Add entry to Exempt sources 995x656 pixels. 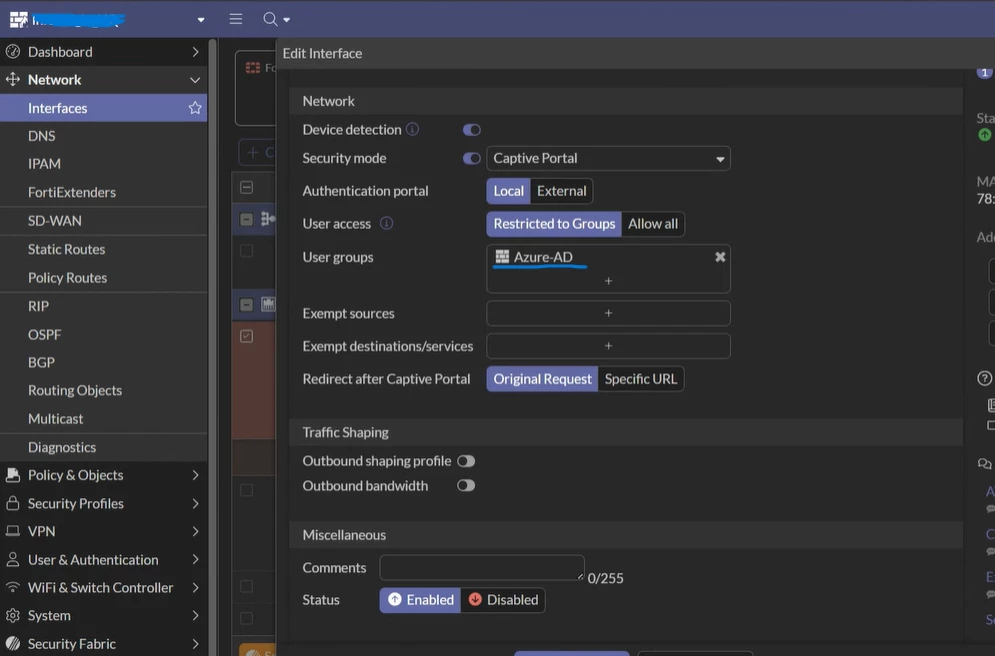pyautogui.click(x=609, y=313)
